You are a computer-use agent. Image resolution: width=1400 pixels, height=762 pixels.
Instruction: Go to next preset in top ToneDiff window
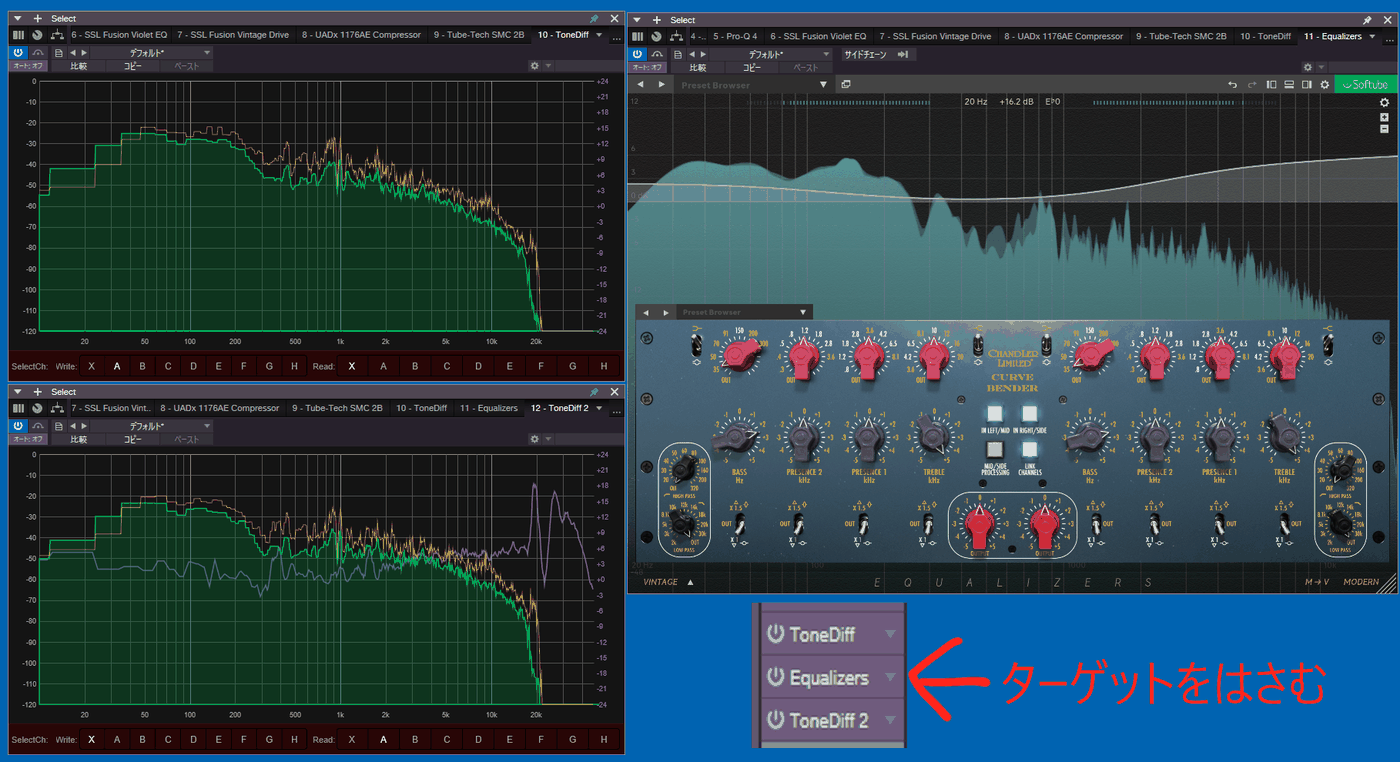pos(84,52)
